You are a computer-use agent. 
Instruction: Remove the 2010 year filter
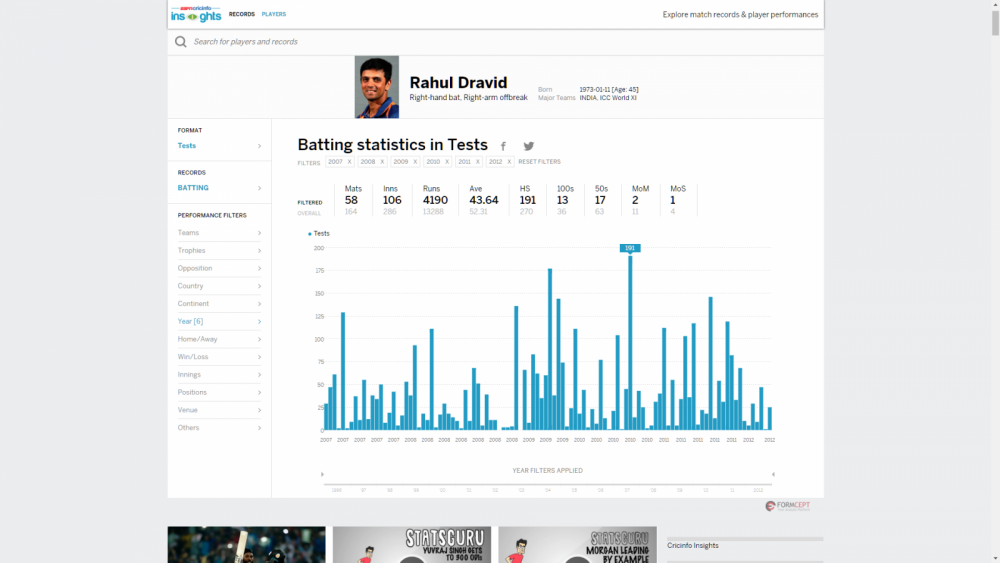(x=447, y=162)
